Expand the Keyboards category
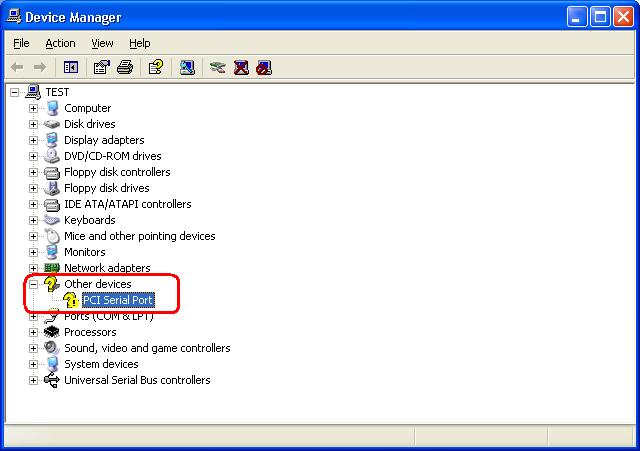Viewport: 640px width, 451px height. tap(33, 220)
